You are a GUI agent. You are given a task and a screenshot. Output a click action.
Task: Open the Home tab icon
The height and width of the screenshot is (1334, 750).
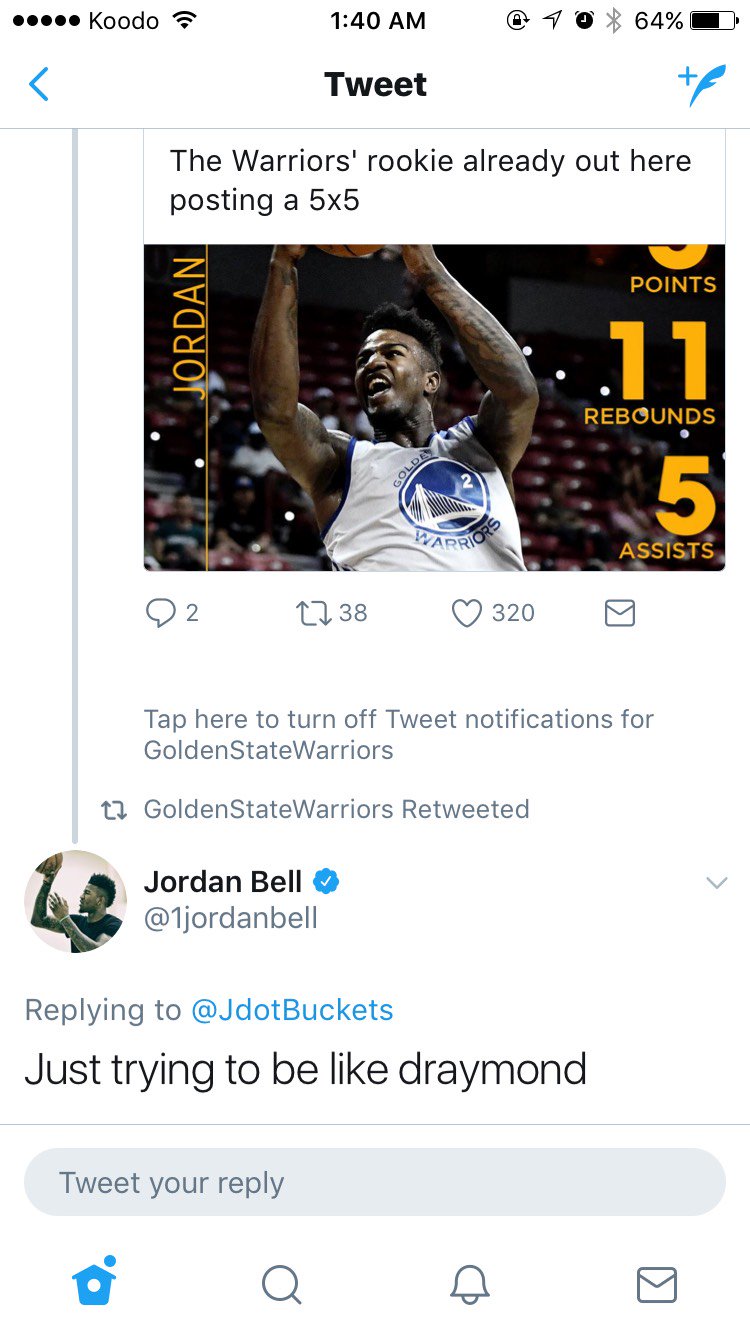pos(95,1281)
